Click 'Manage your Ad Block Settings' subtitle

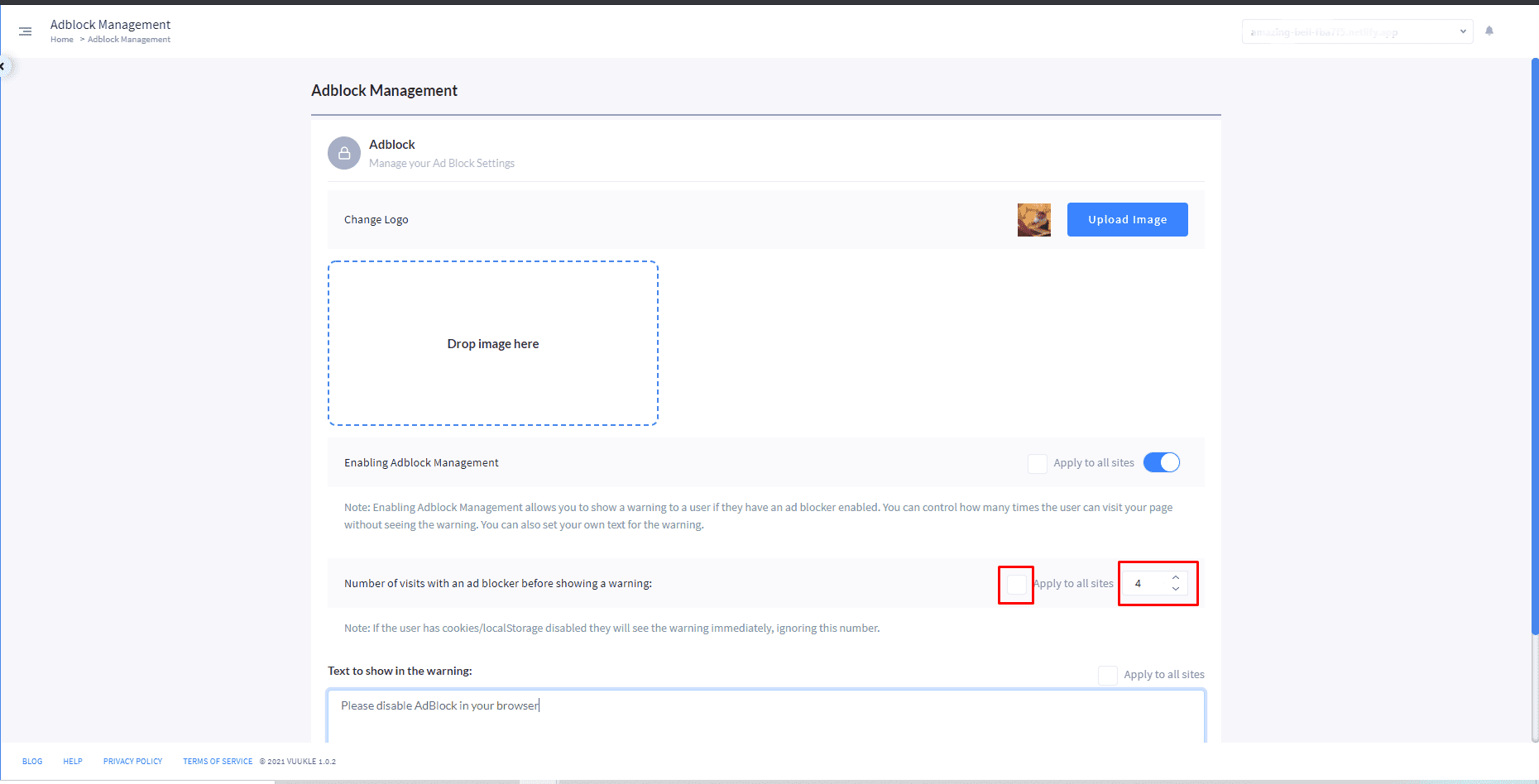pos(442,164)
